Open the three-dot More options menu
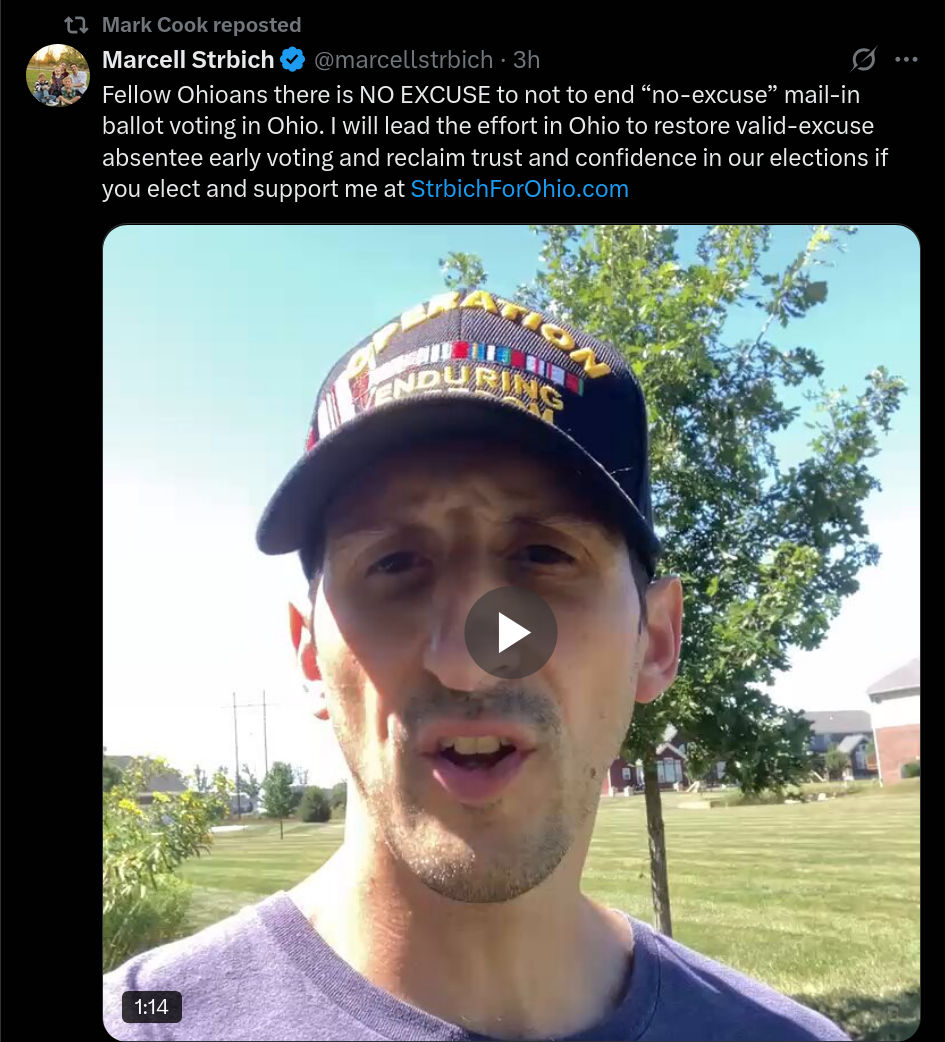Screen dimensions: 945x1042 point(906,60)
